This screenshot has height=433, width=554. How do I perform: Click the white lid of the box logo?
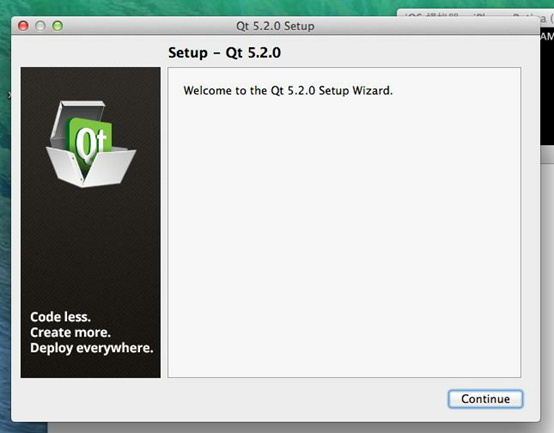[x=78, y=118]
